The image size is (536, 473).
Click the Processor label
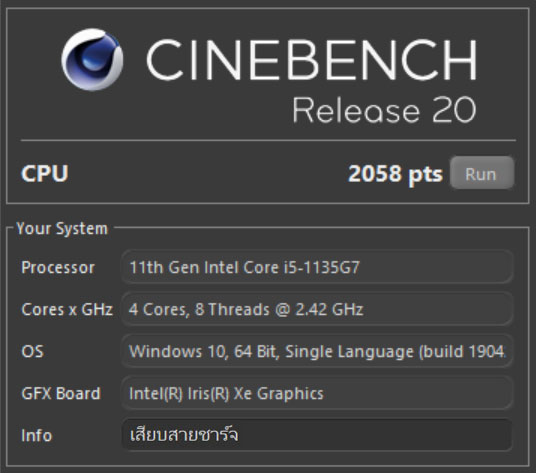tap(58, 267)
